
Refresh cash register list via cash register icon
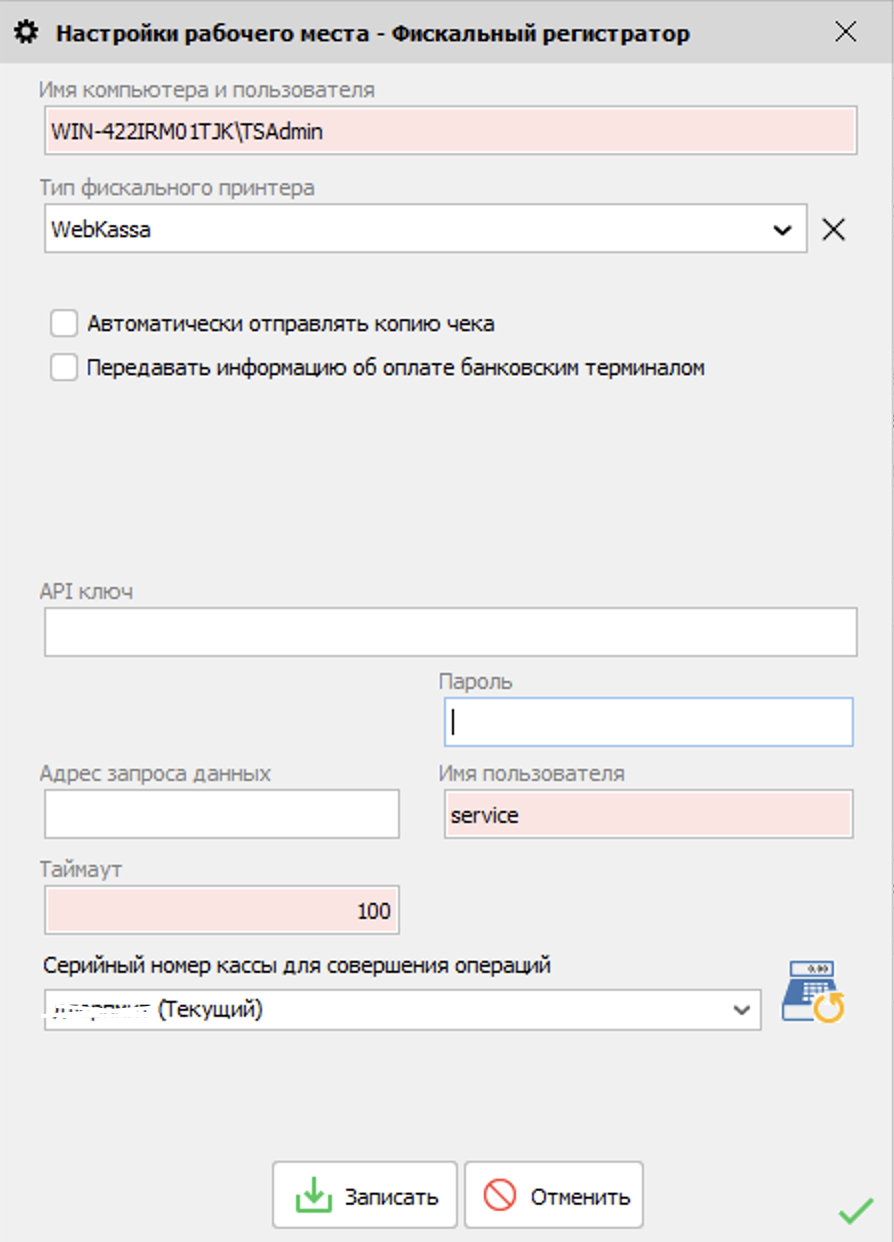[811, 994]
